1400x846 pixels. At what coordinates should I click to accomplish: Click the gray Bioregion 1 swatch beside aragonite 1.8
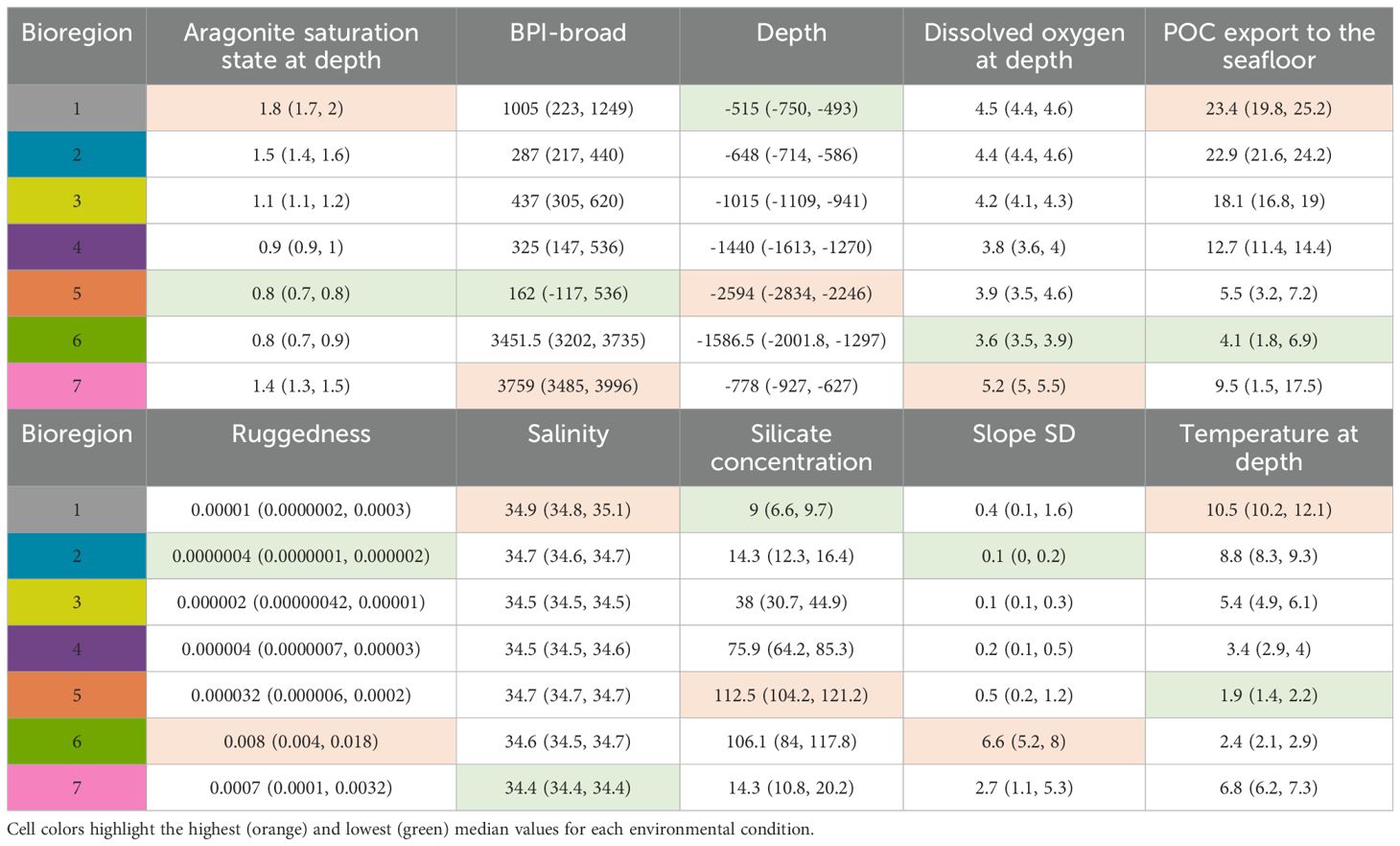pyautogui.click(x=77, y=108)
